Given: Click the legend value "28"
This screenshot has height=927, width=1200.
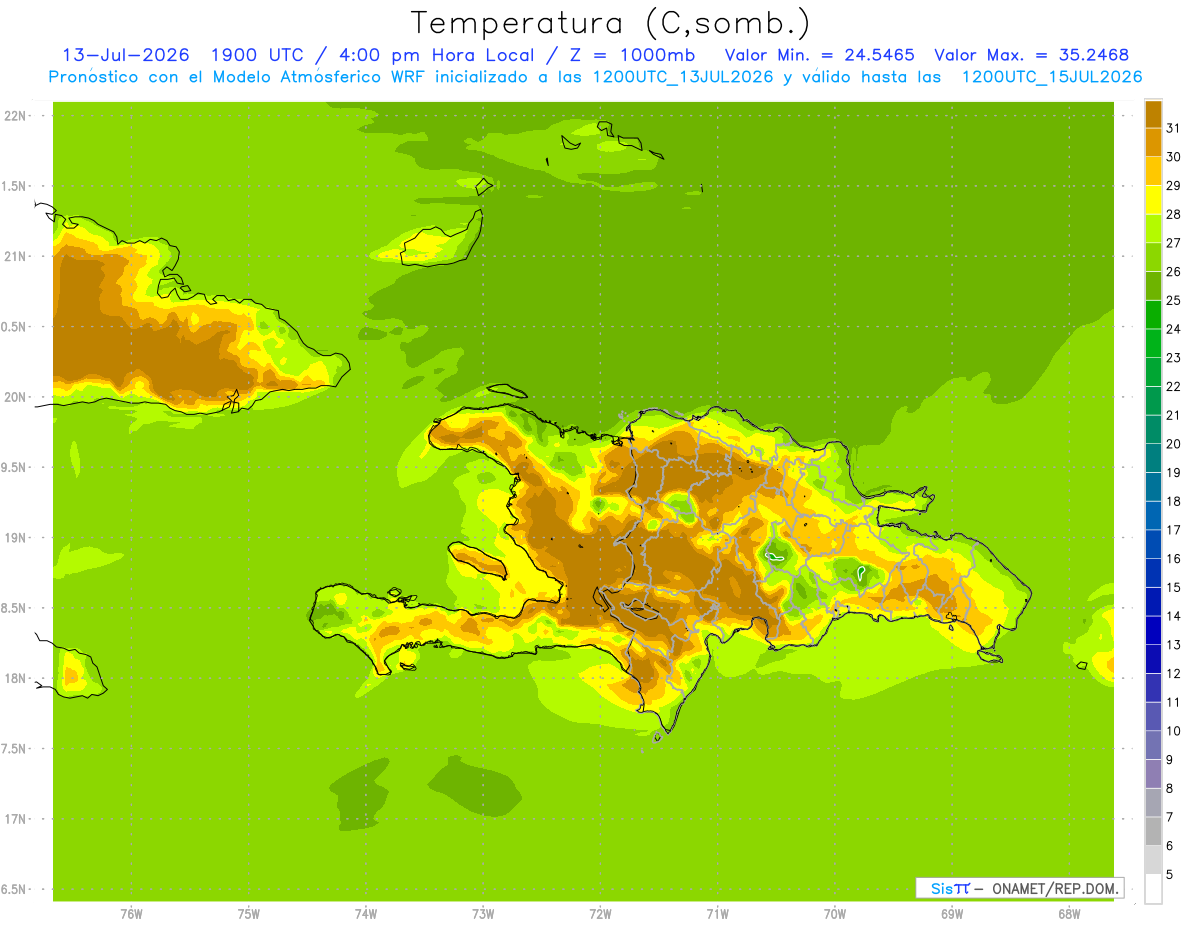Looking at the screenshot, I should coord(1174,214).
